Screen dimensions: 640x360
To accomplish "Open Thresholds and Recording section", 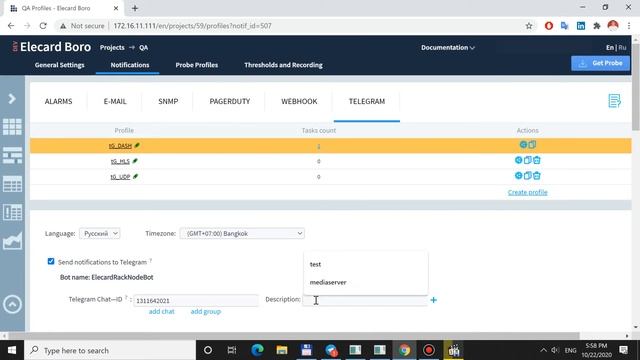I will [283, 65].
